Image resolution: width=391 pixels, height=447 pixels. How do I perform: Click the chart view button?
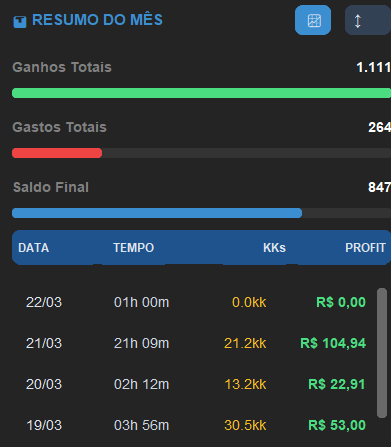(313, 20)
